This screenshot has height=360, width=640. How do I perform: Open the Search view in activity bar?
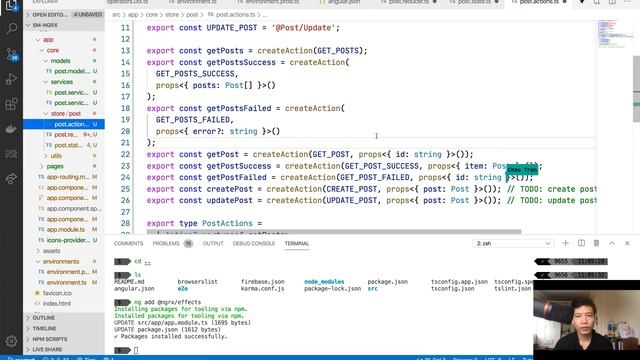(x=11, y=29)
